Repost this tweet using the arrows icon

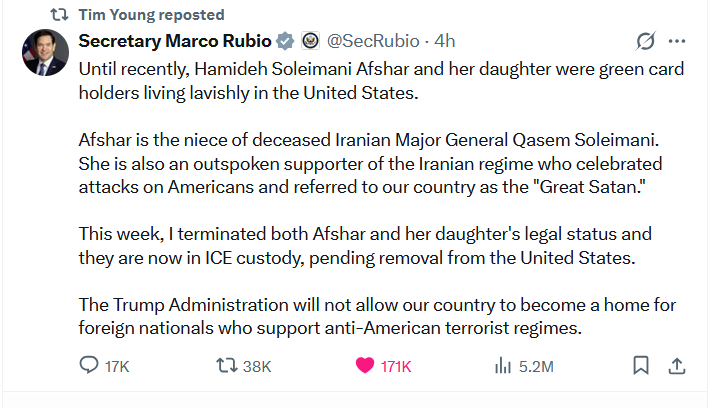(x=228, y=366)
